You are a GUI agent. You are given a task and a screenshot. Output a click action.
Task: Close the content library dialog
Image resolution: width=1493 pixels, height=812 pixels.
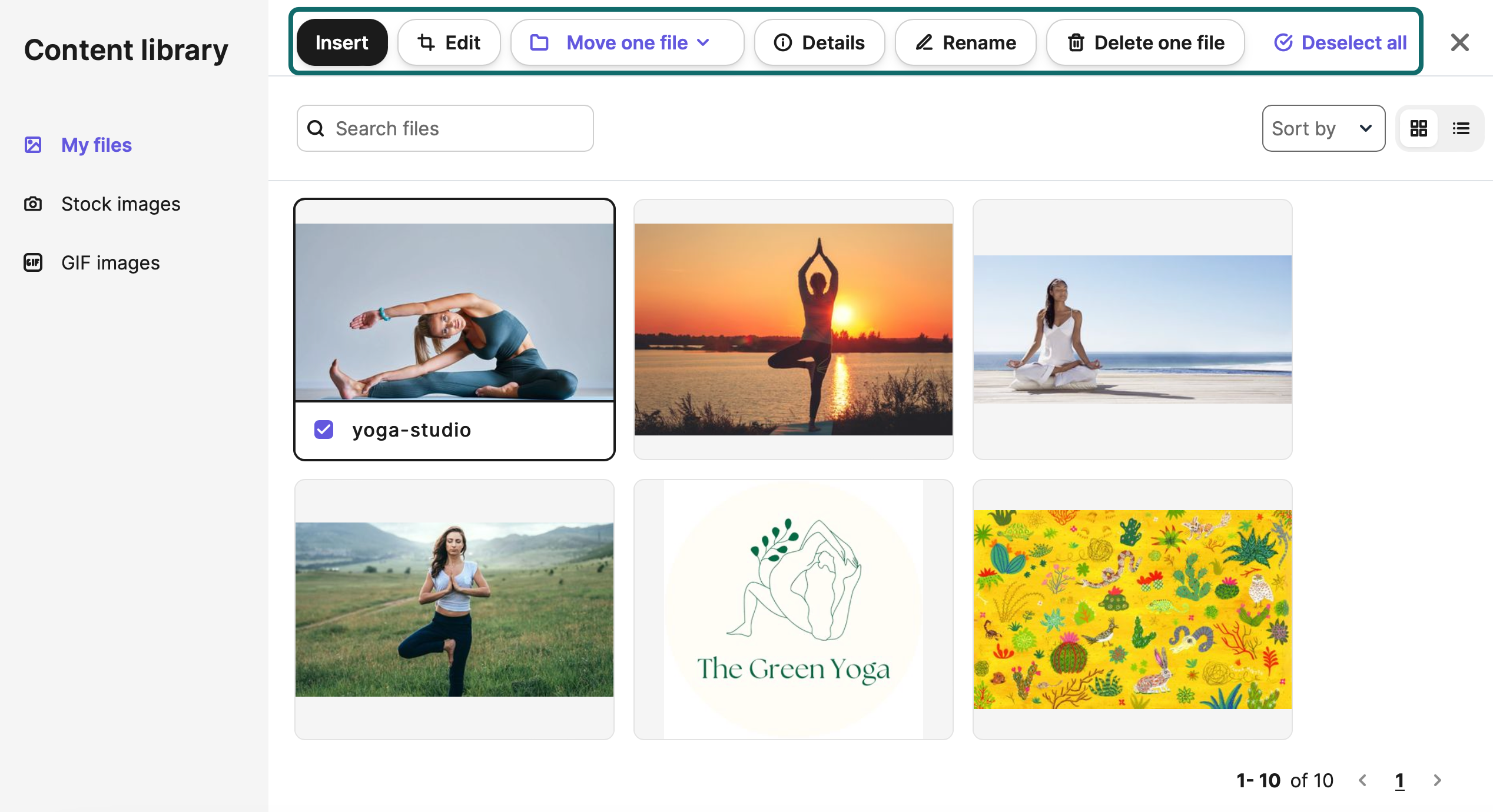pos(1459,42)
